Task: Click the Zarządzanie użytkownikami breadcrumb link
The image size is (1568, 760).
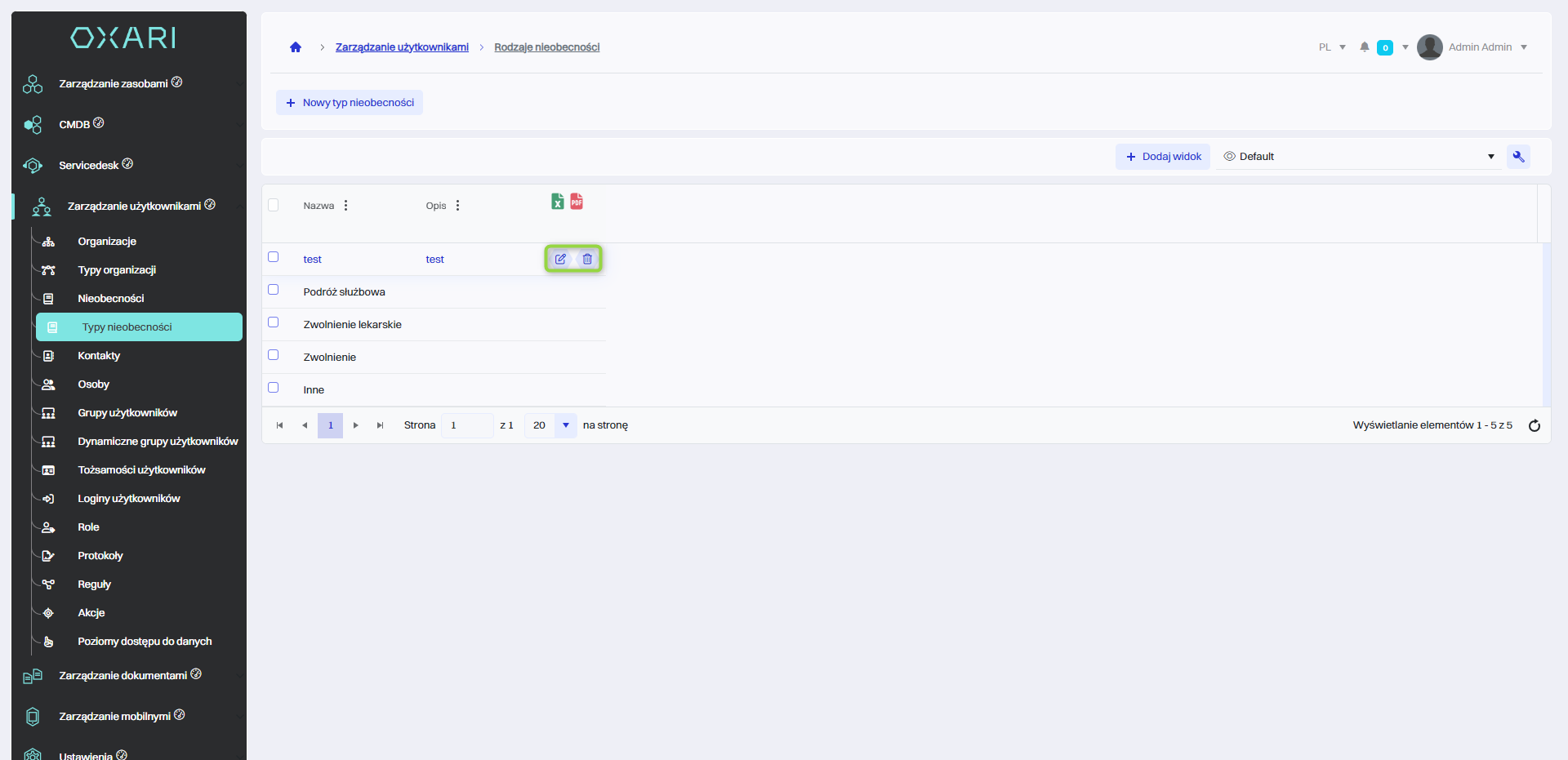Action: (402, 47)
